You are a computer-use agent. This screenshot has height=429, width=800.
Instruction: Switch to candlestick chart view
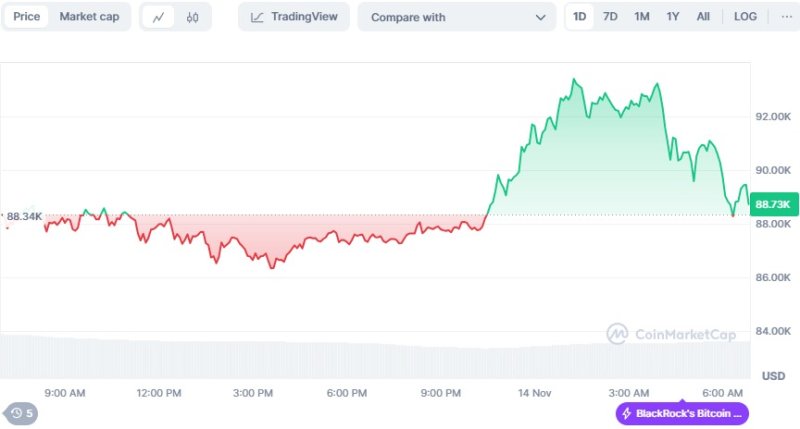(x=193, y=17)
